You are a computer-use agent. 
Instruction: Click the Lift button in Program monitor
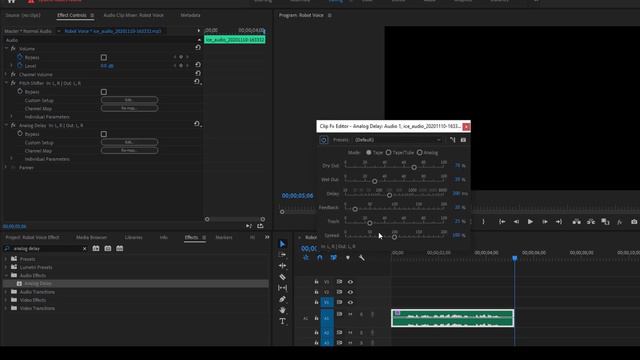(576, 222)
